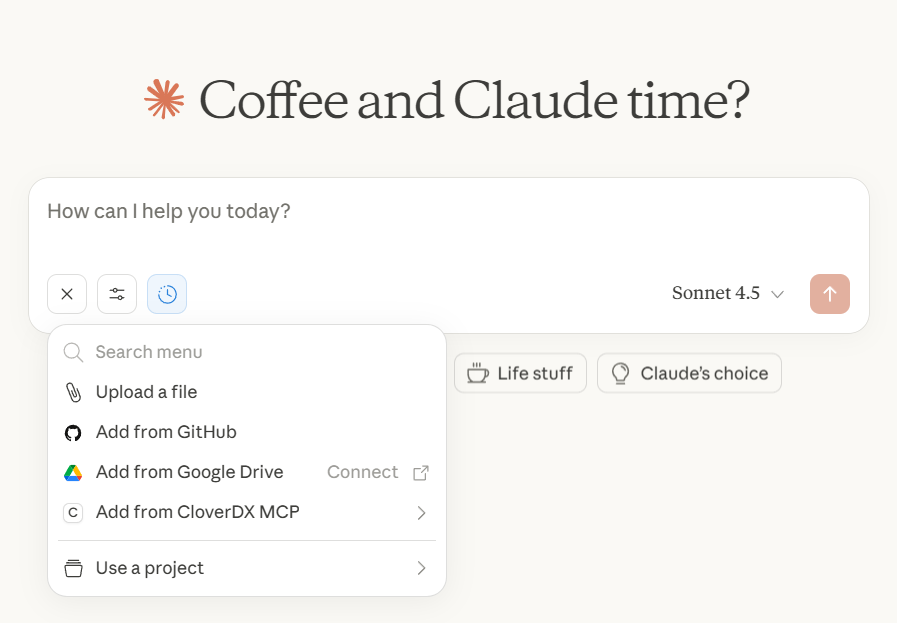Click the CloverDX MCP icon
Image resolution: width=897 pixels, height=623 pixels.
point(72,512)
